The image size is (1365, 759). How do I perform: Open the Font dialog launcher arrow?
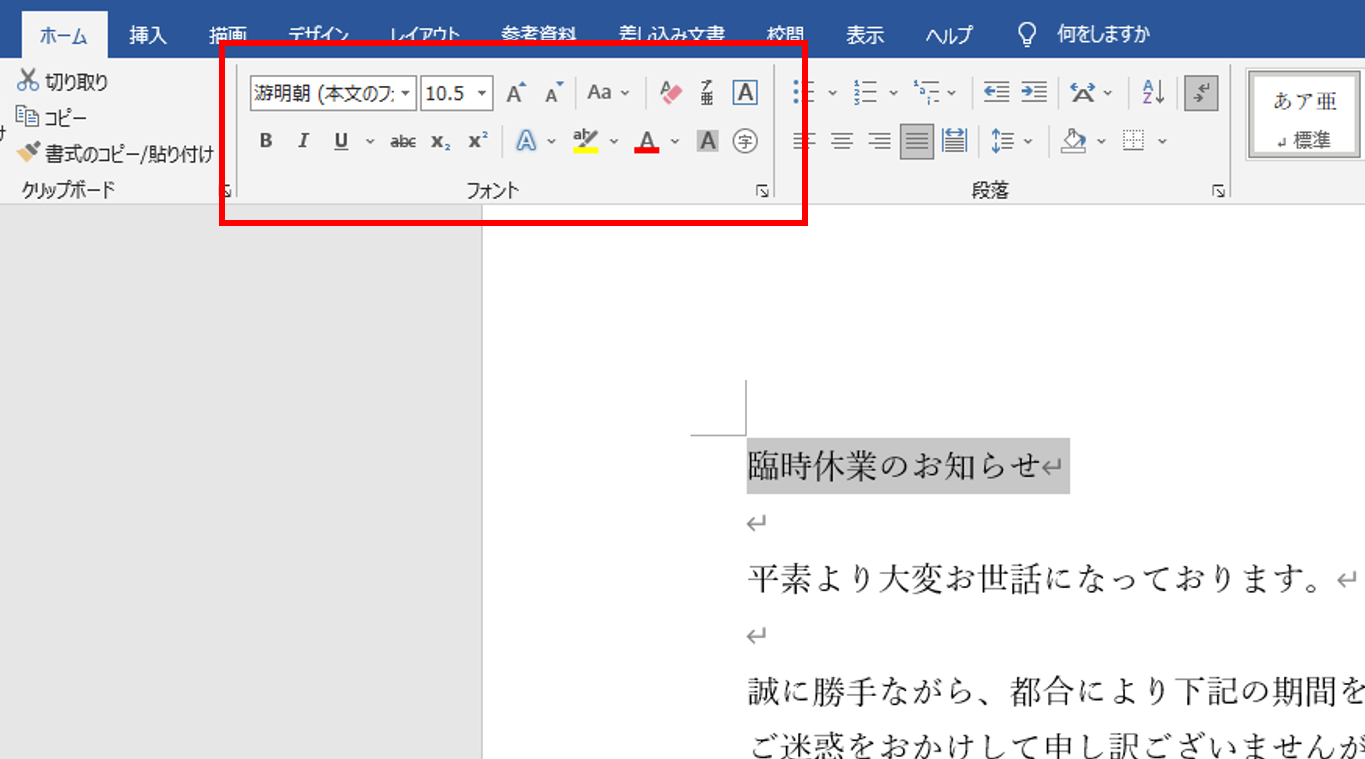coord(762,188)
